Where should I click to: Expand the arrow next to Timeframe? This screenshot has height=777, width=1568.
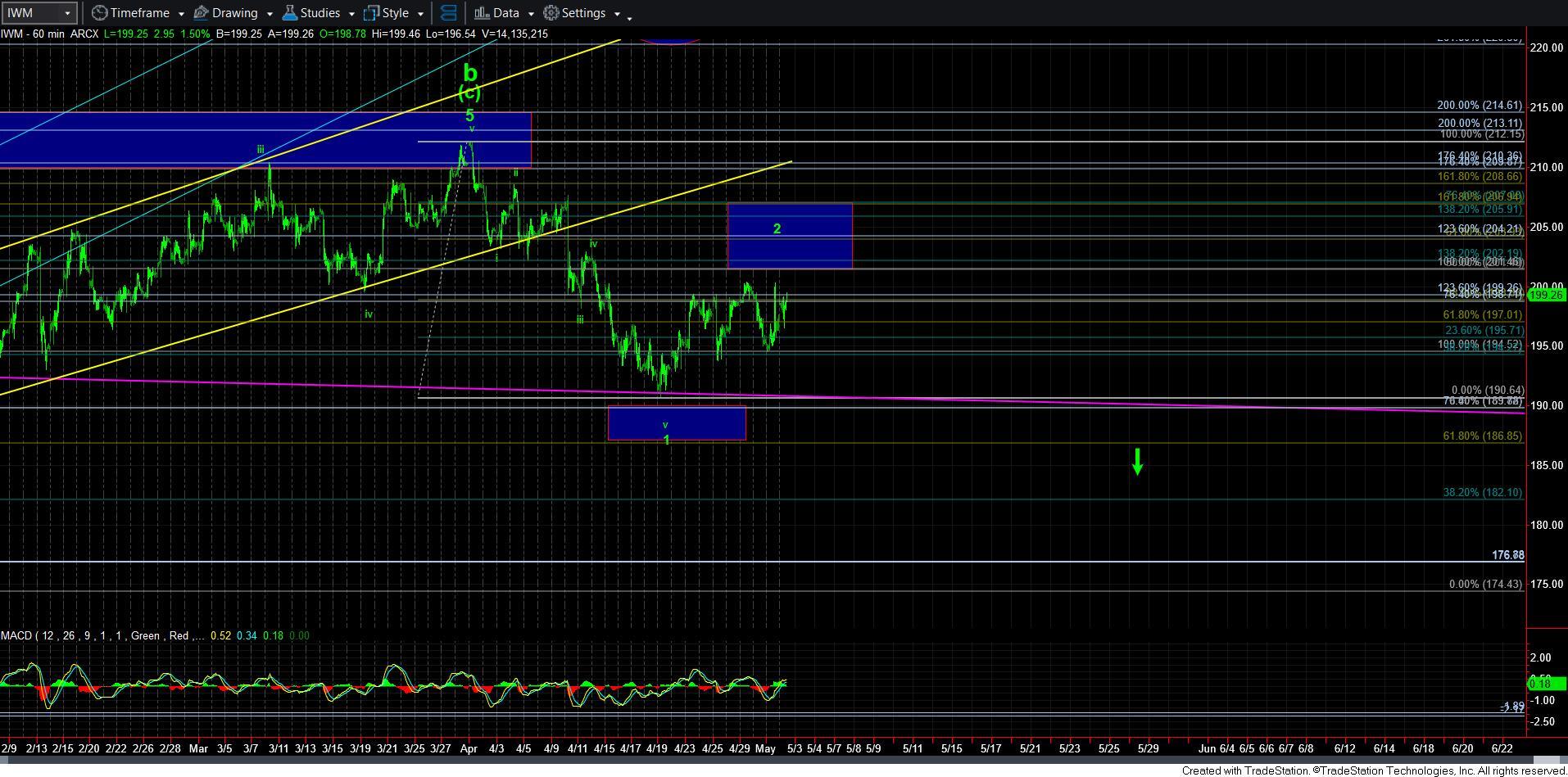[x=180, y=14]
